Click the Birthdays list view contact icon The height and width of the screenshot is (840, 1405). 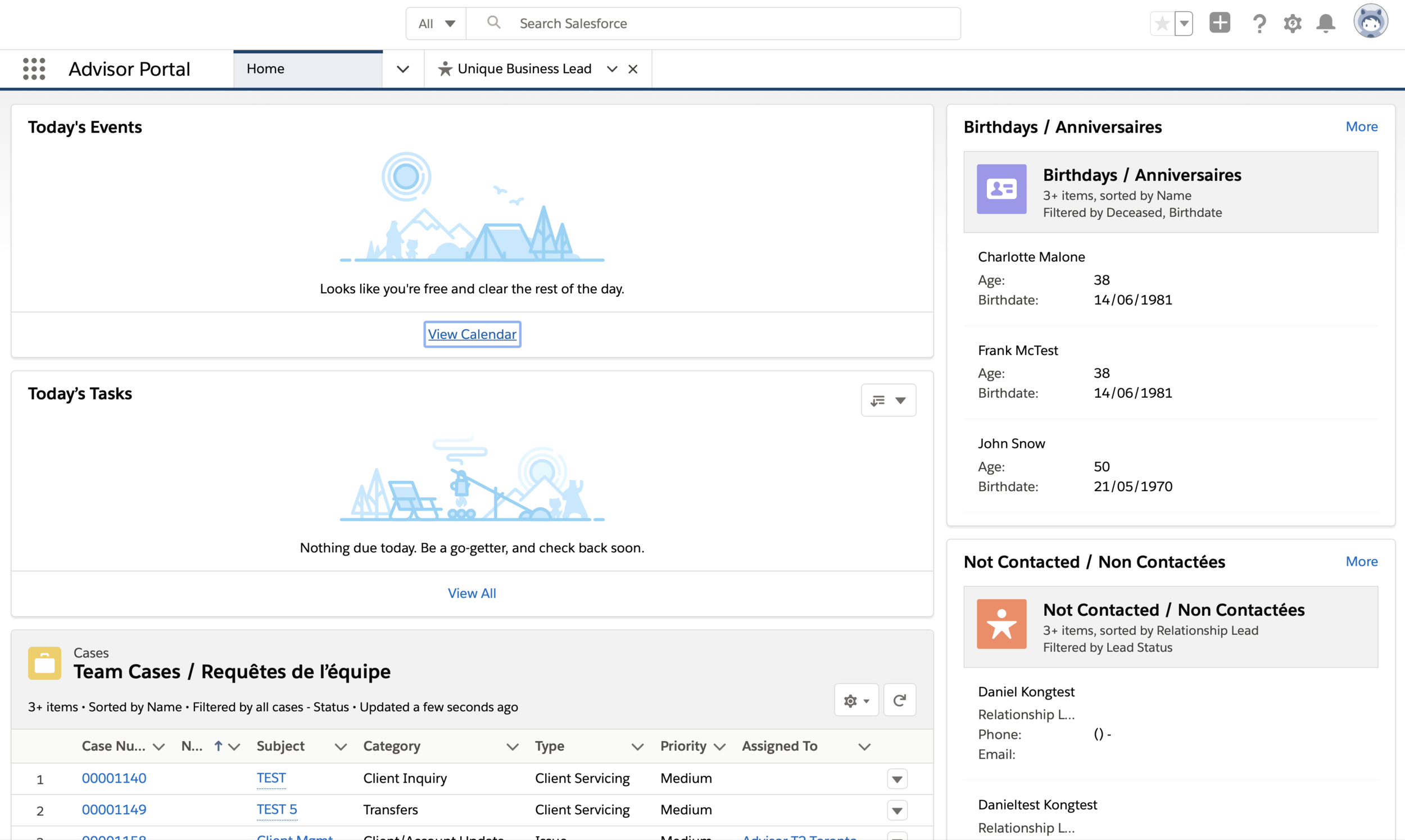tap(1001, 189)
